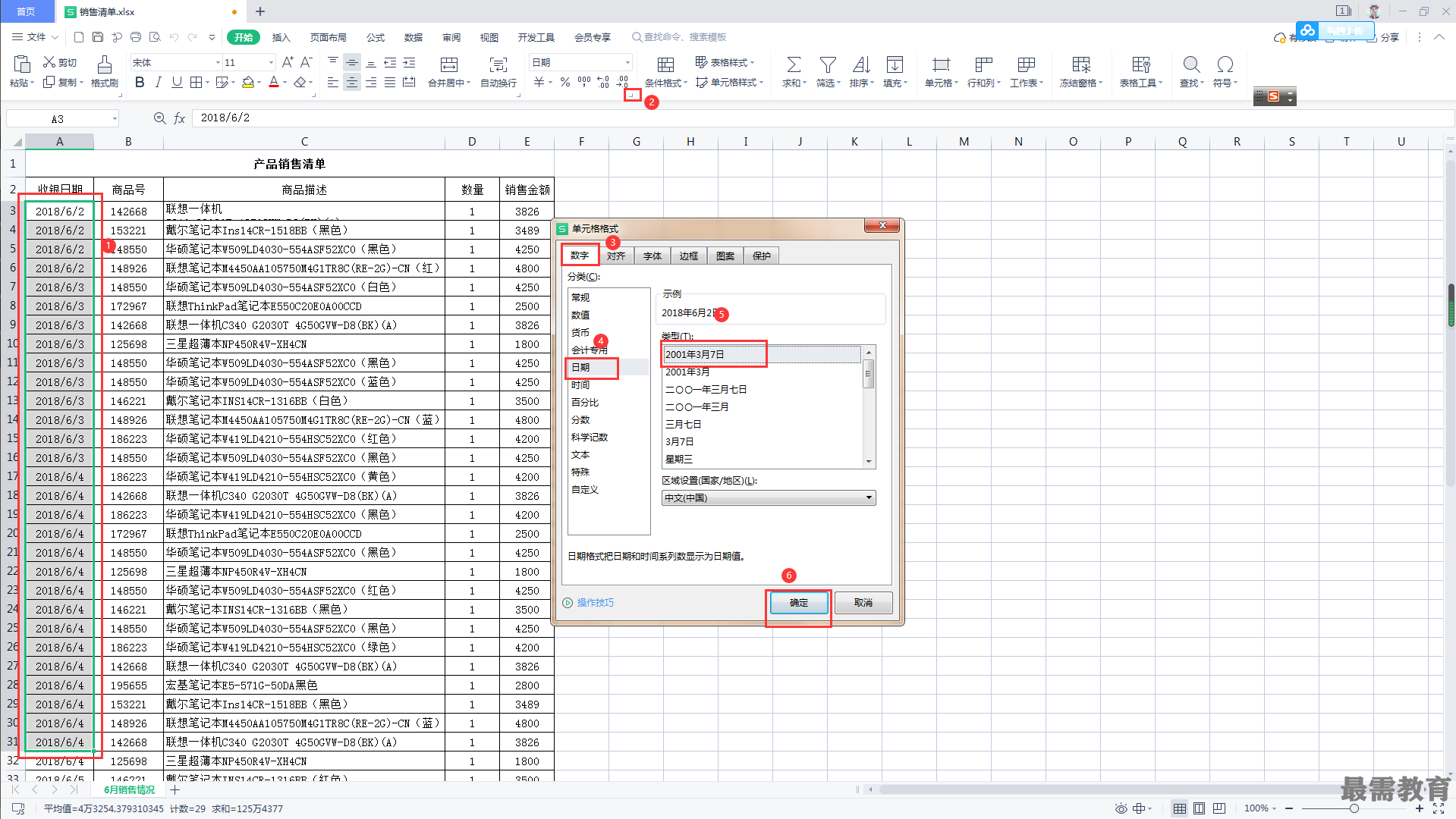Toggle Bold formatting
The image size is (1456, 819).
(140, 82)
